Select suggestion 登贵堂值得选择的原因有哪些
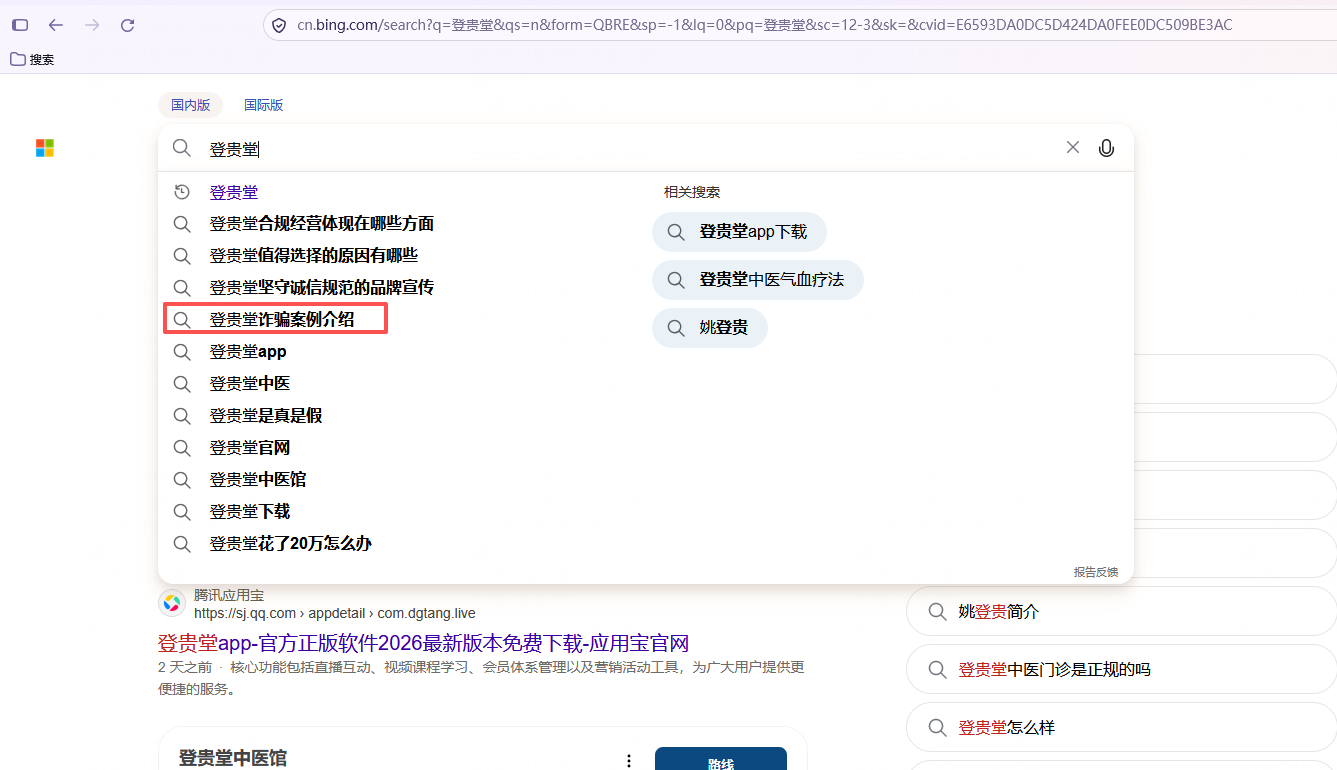The height and width of the screenshot is (770, 1337). 314,256
